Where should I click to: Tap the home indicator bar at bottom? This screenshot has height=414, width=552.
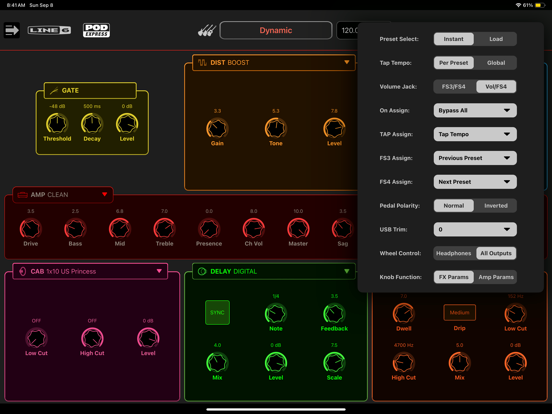tap(276, 409)
